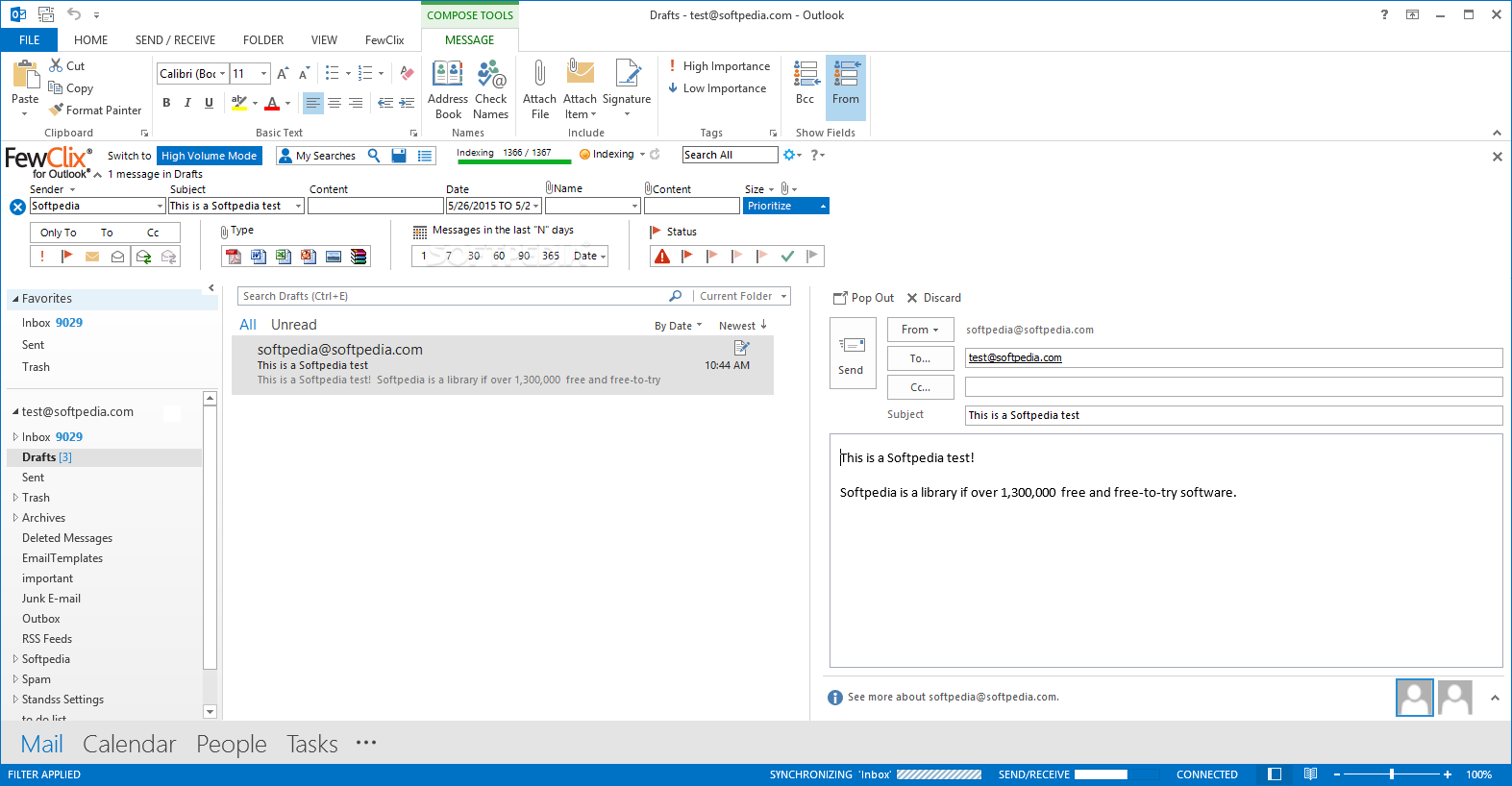Open the Prioritize size dropdown

823,207
